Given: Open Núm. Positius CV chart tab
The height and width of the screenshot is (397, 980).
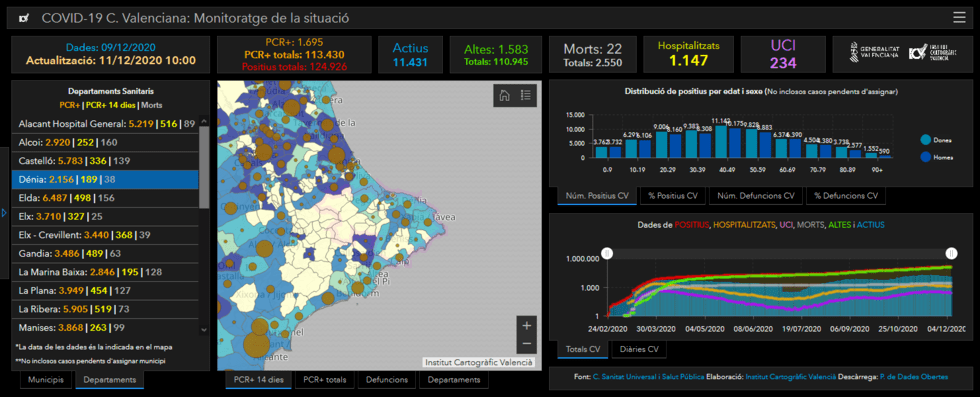Looking at the screenshot, I should click(x=597, y=196).
